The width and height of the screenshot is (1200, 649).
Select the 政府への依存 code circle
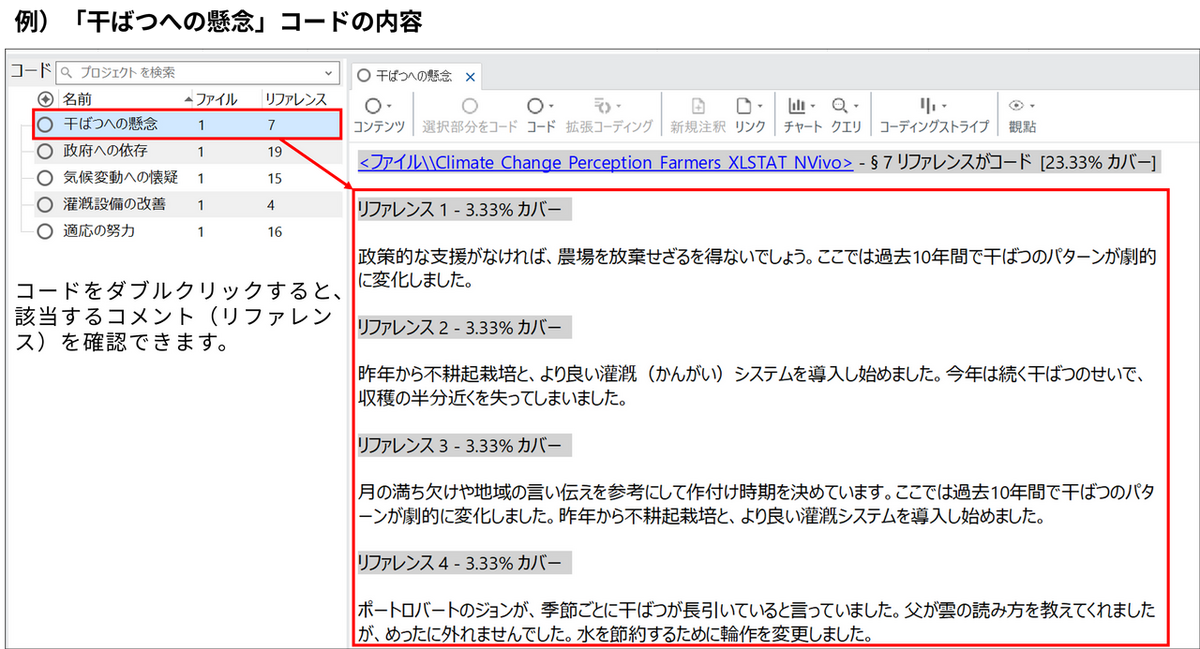[44, 151]
